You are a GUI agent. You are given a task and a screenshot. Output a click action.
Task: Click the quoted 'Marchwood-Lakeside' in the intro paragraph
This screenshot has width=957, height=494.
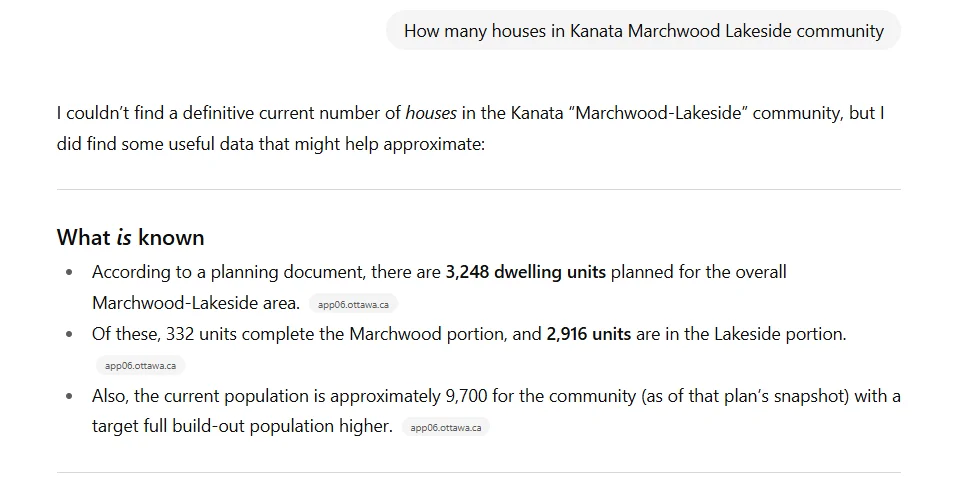click(659, 113)
